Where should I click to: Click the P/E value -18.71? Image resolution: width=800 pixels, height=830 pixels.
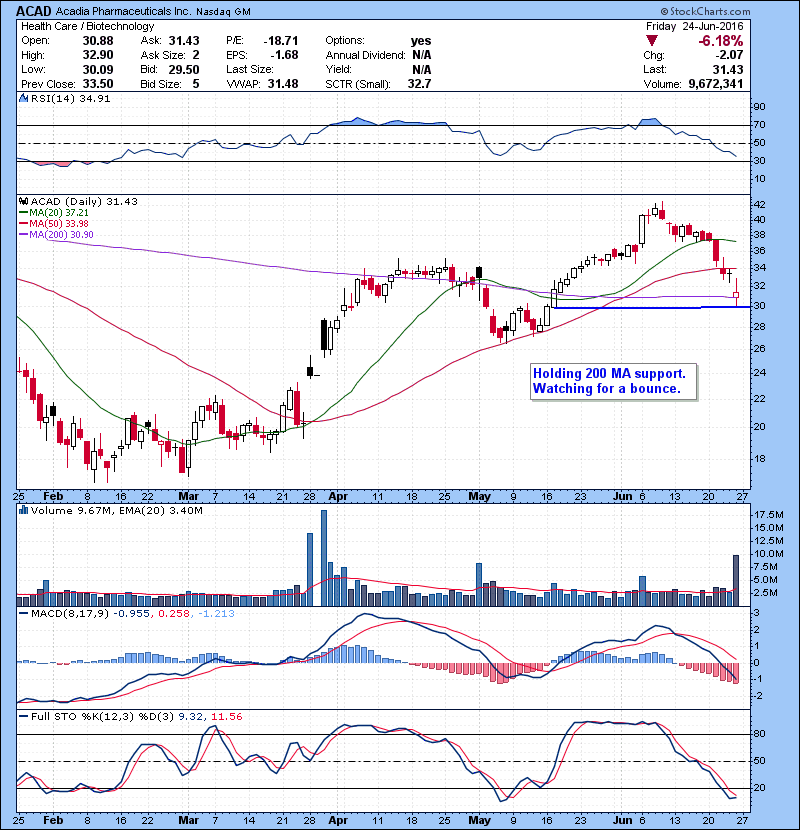281,41
